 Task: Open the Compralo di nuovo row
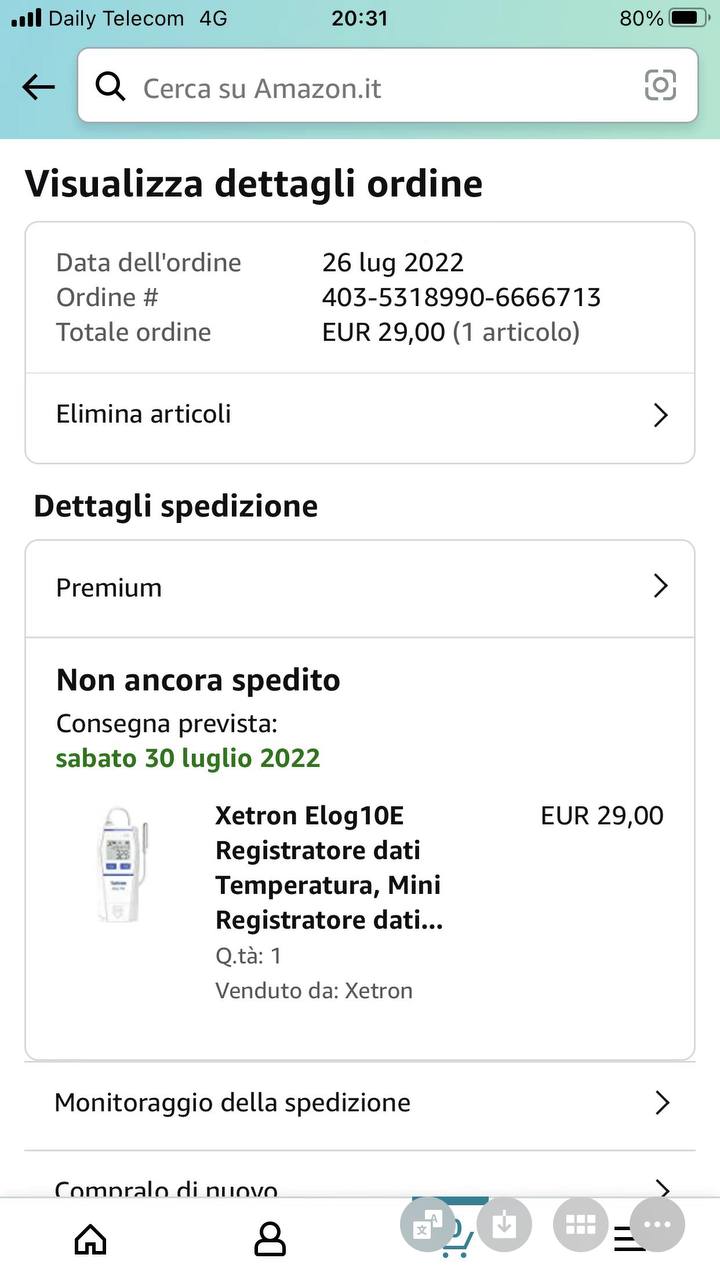tap(166, 1188)
